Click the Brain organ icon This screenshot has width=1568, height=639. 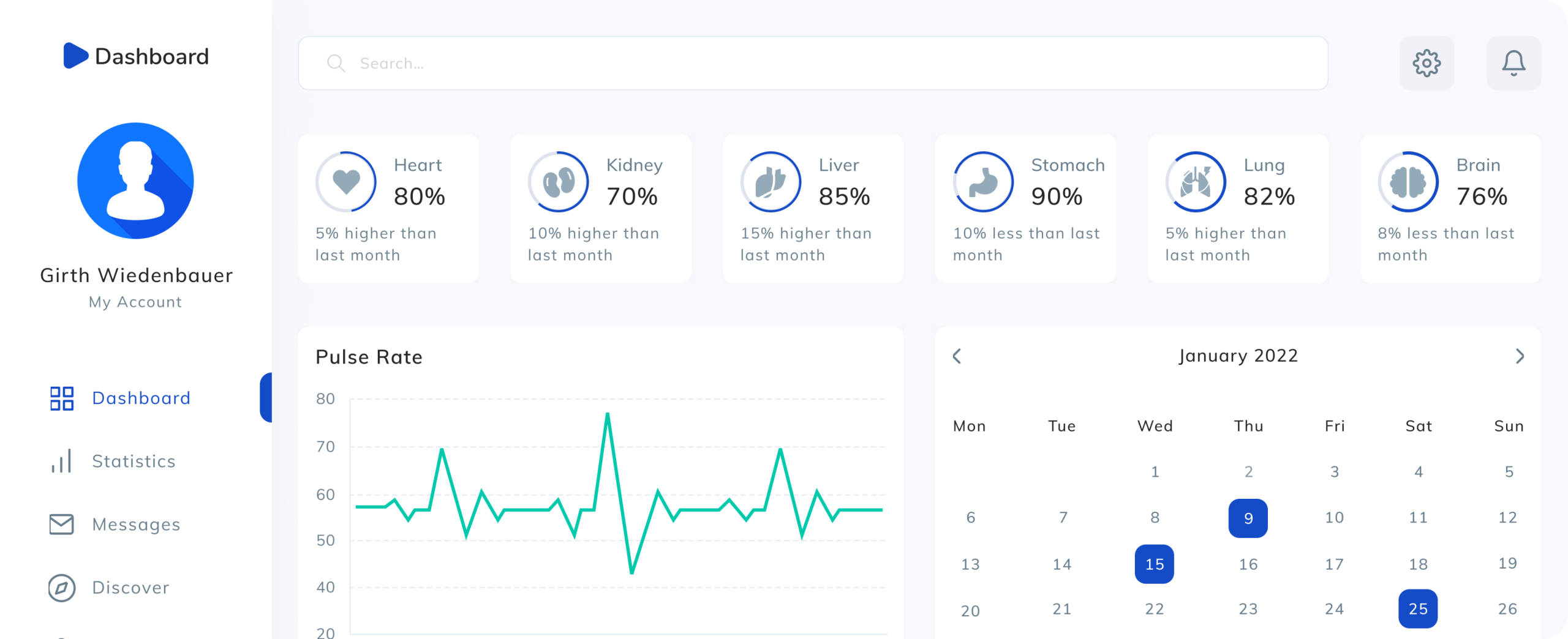pos(1408,182)
